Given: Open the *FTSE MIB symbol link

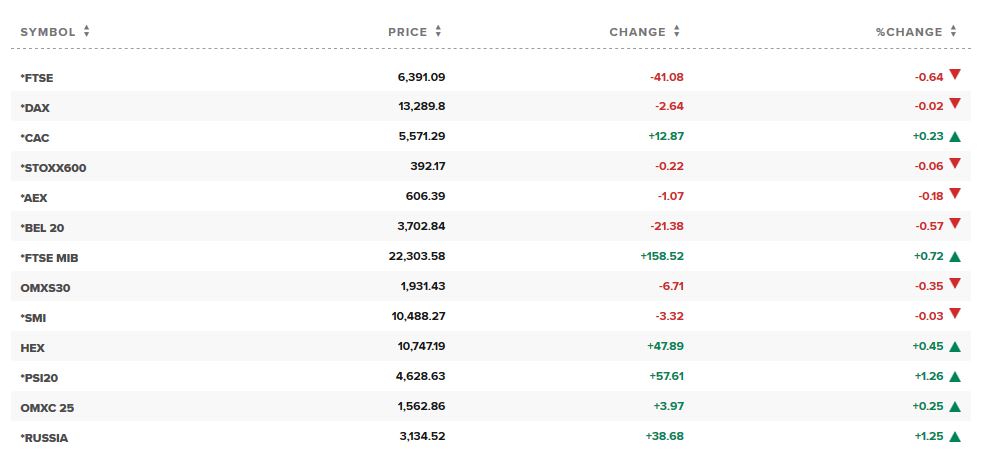Looking at the screenshot, I should 49,258.
